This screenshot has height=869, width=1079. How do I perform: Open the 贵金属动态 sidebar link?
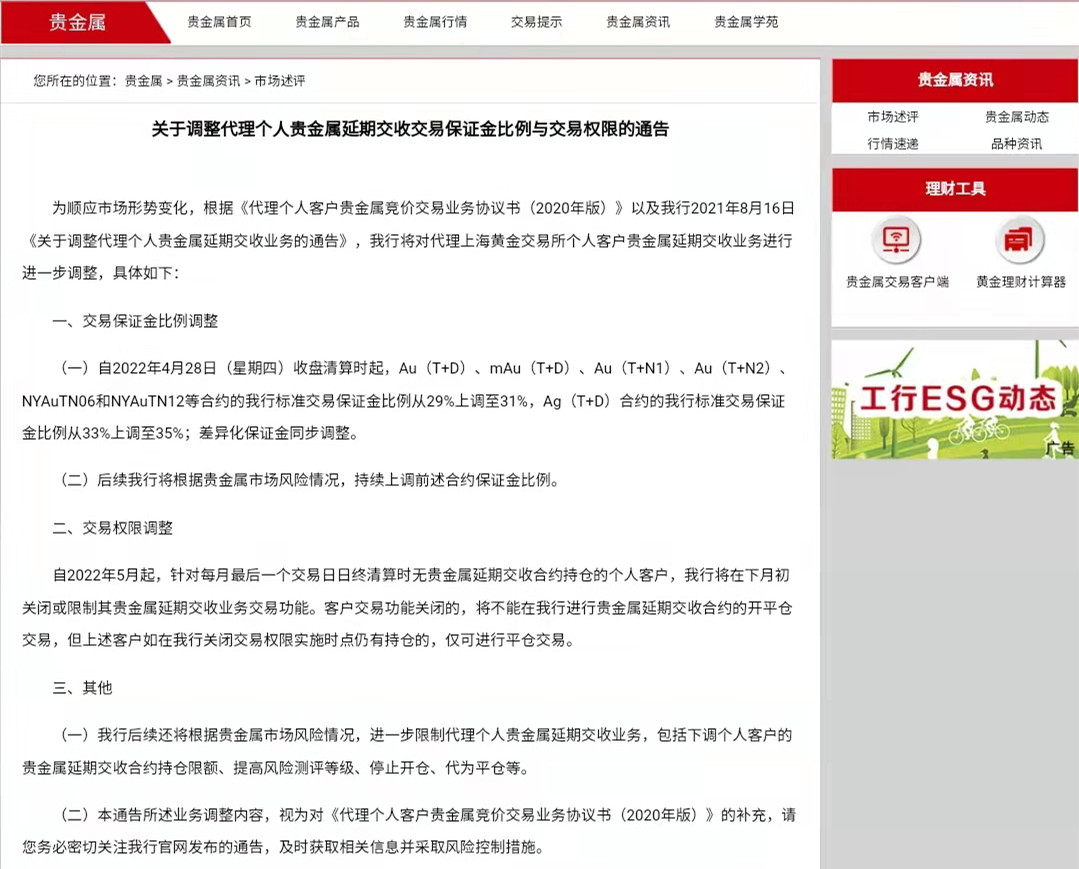click(1016, 117)
